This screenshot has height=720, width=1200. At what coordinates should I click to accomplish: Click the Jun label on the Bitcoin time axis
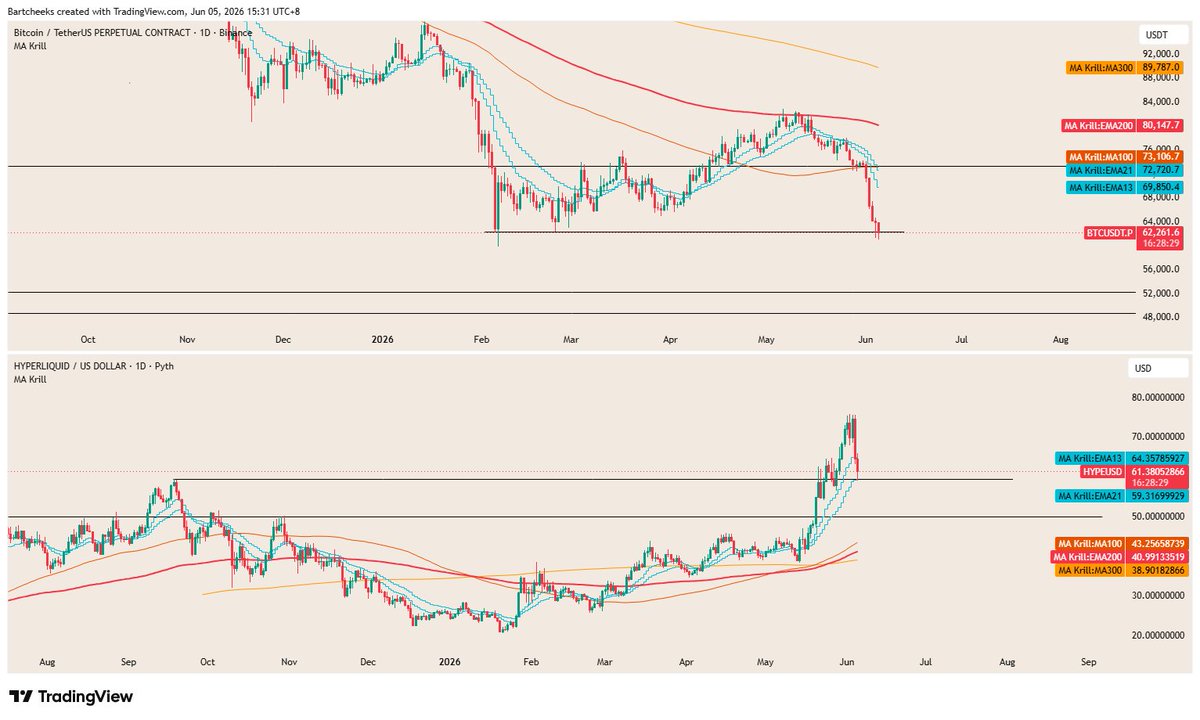[866, 340]
